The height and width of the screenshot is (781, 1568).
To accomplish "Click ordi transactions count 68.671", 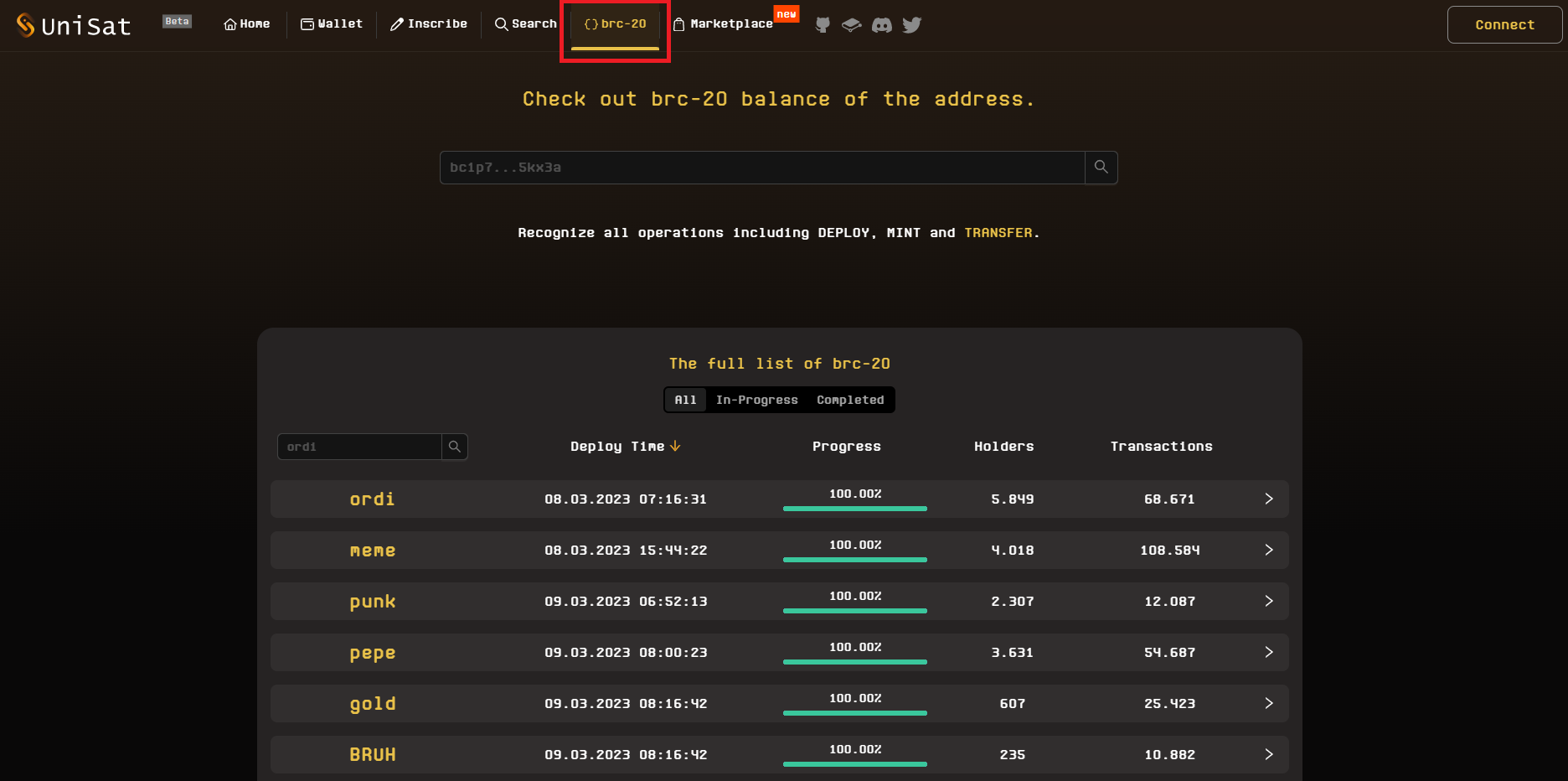I will click(1170, 499).
